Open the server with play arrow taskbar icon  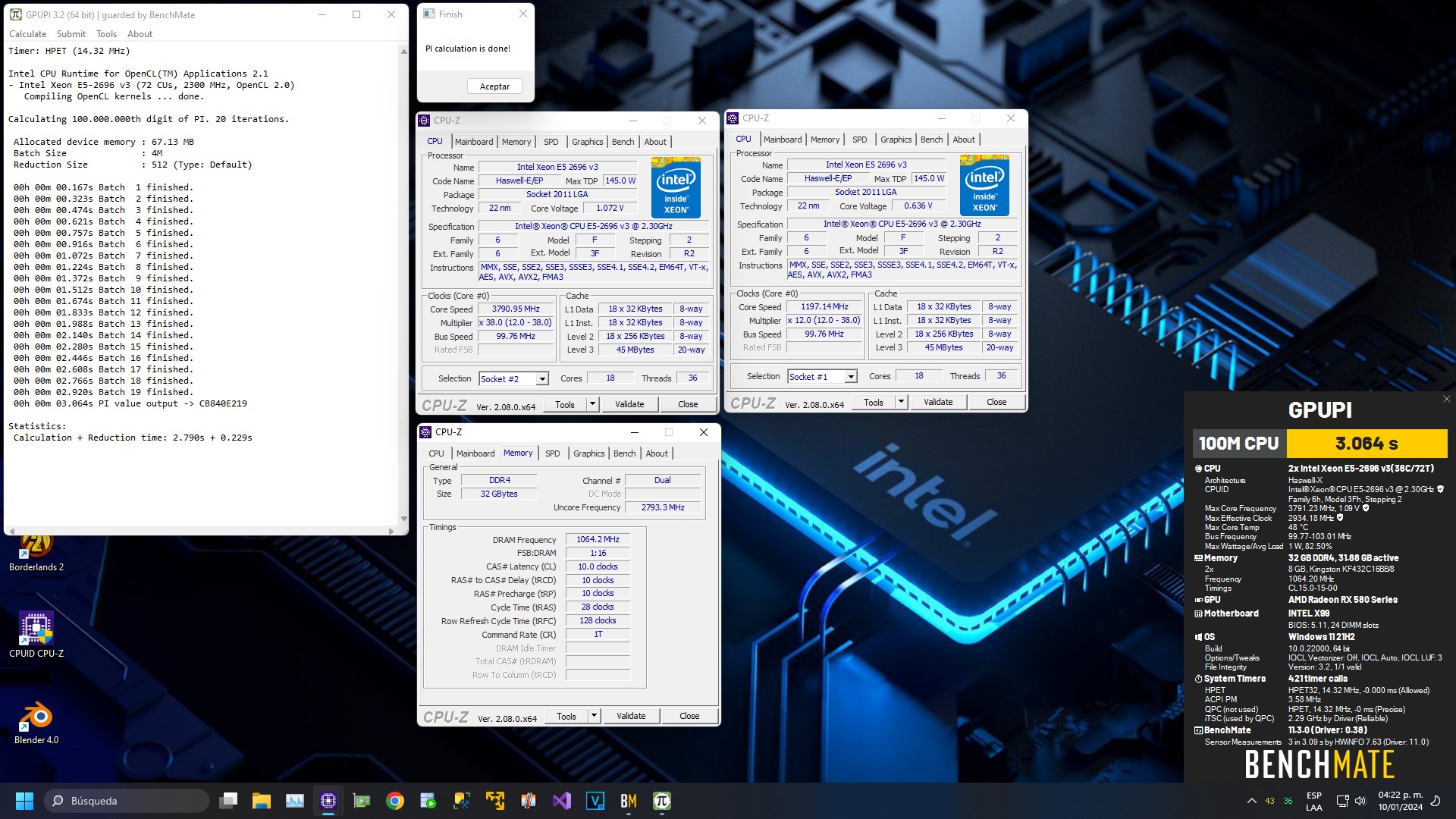(x=428, y=801)
